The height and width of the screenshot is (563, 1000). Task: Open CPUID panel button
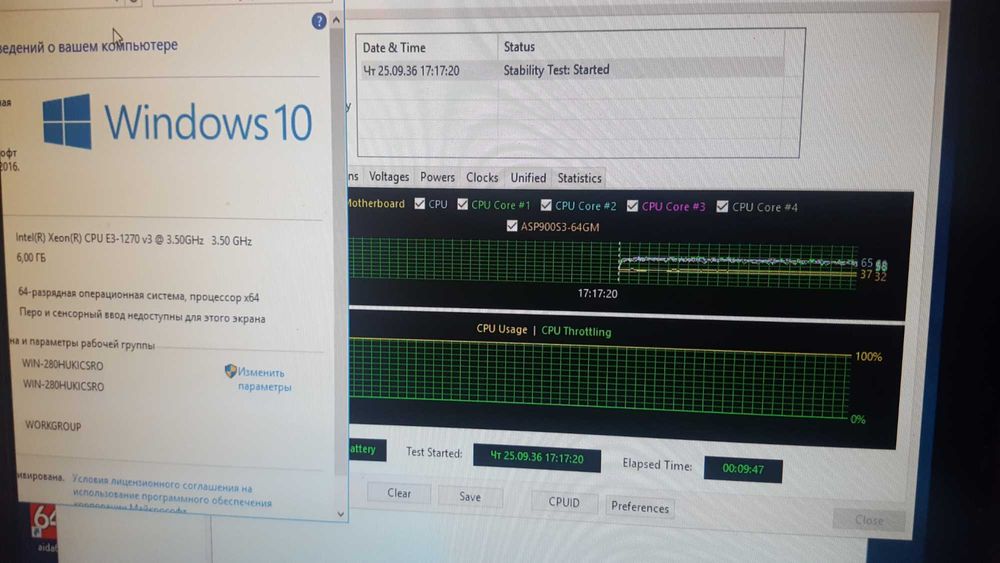(x=564, y=502)
